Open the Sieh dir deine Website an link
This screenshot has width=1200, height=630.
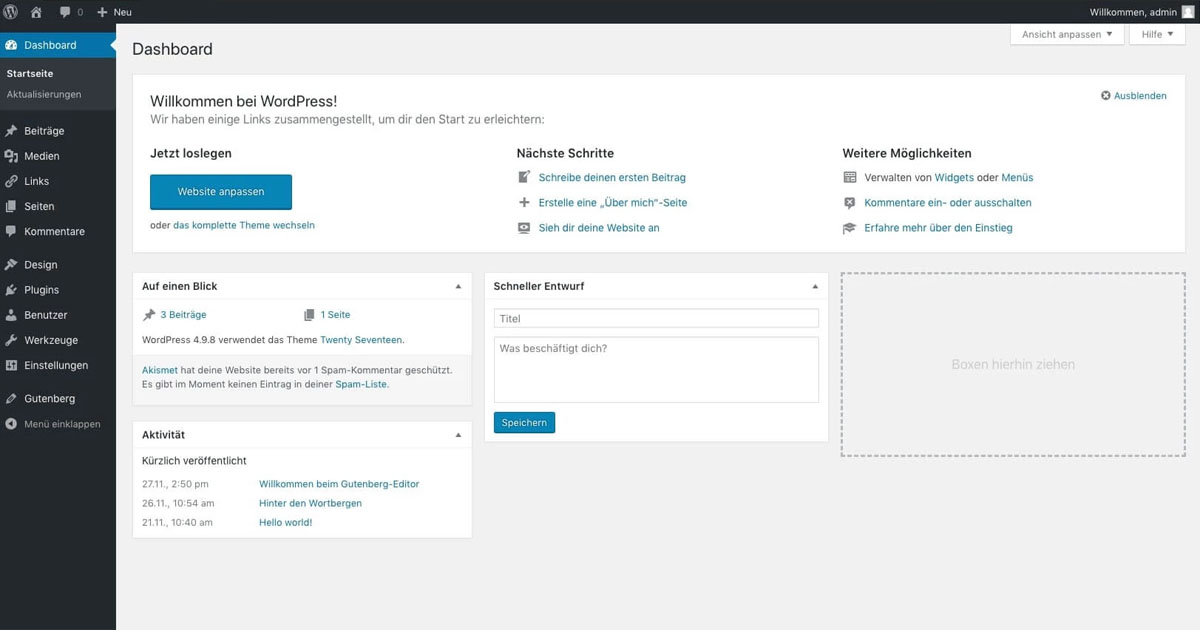(x=599, y=227)
